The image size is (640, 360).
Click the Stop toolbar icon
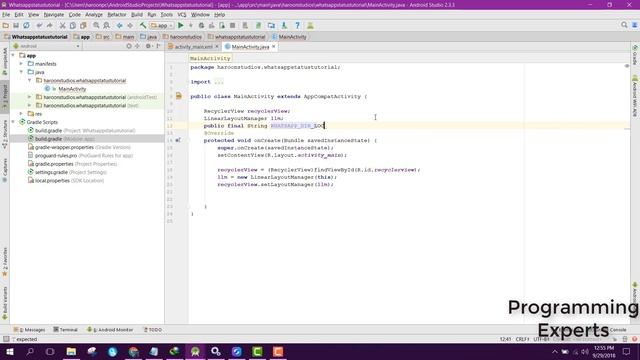click(232, 25)
